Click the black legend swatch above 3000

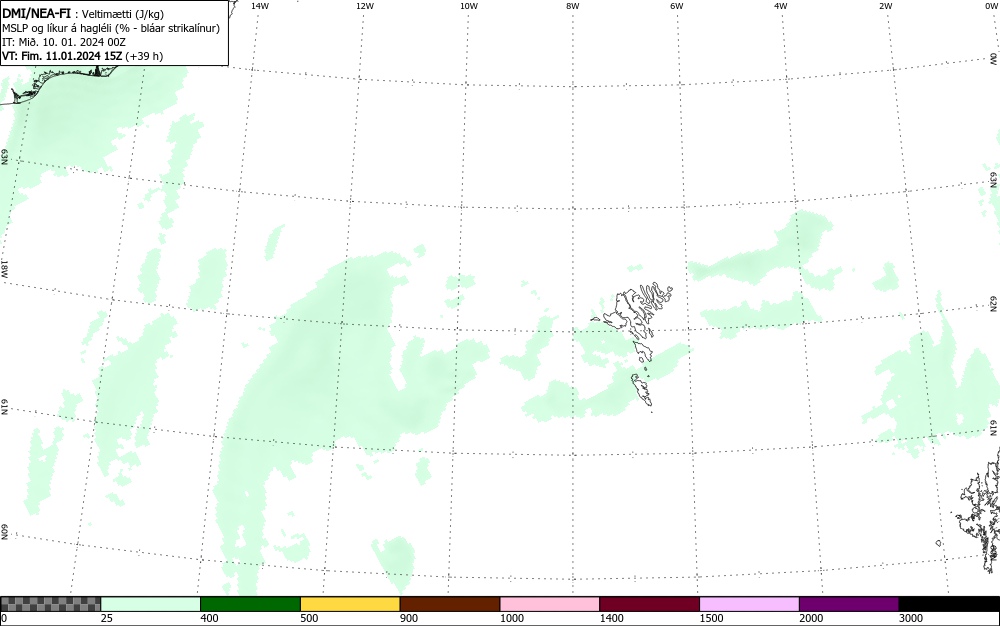click(x=949, y=604)
